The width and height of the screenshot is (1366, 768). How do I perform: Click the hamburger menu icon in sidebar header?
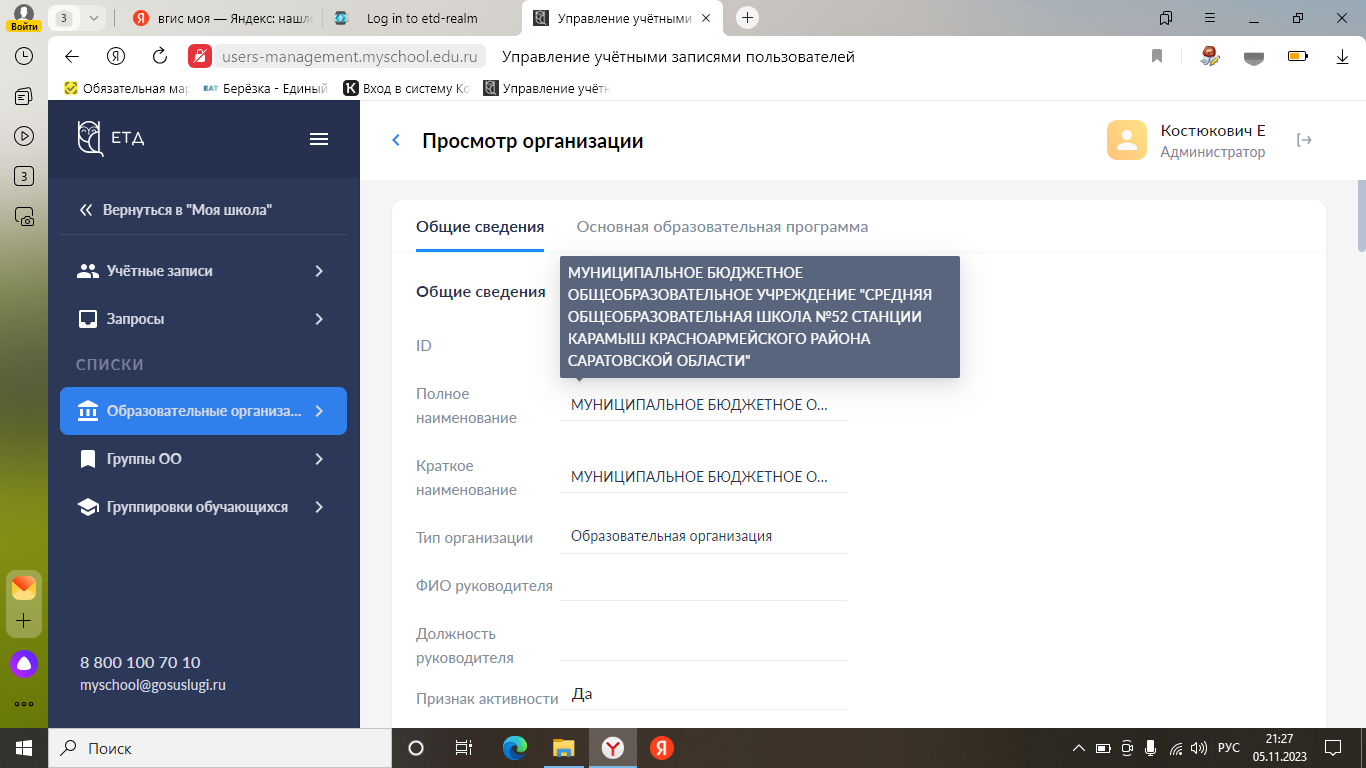pos(319,139)
